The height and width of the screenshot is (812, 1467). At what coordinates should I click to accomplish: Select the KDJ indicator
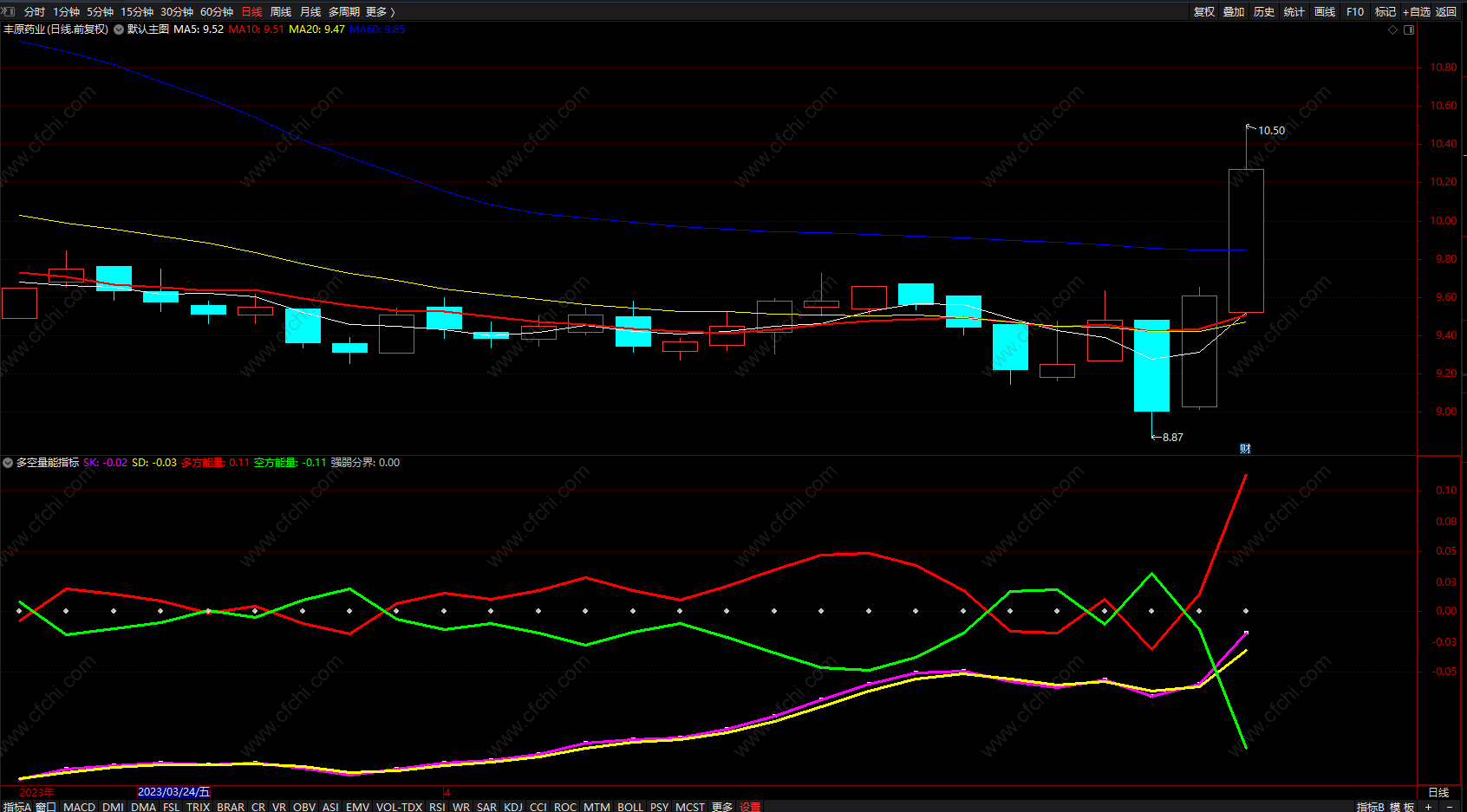coord(513,807)
